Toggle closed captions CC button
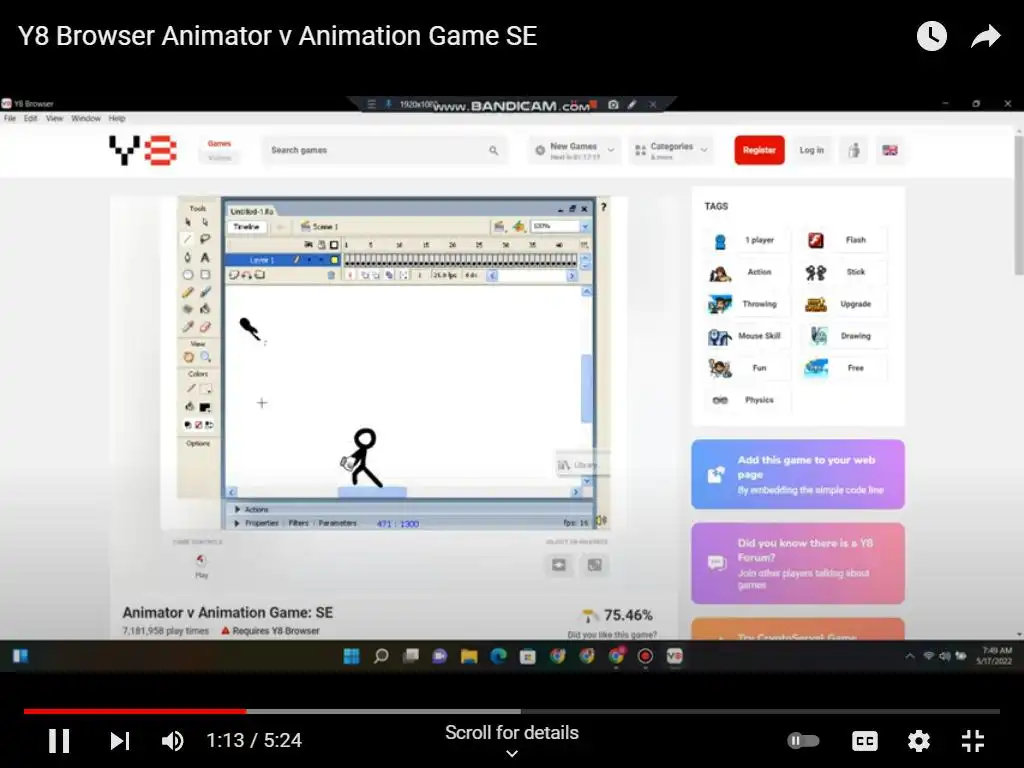 point(865,741)
